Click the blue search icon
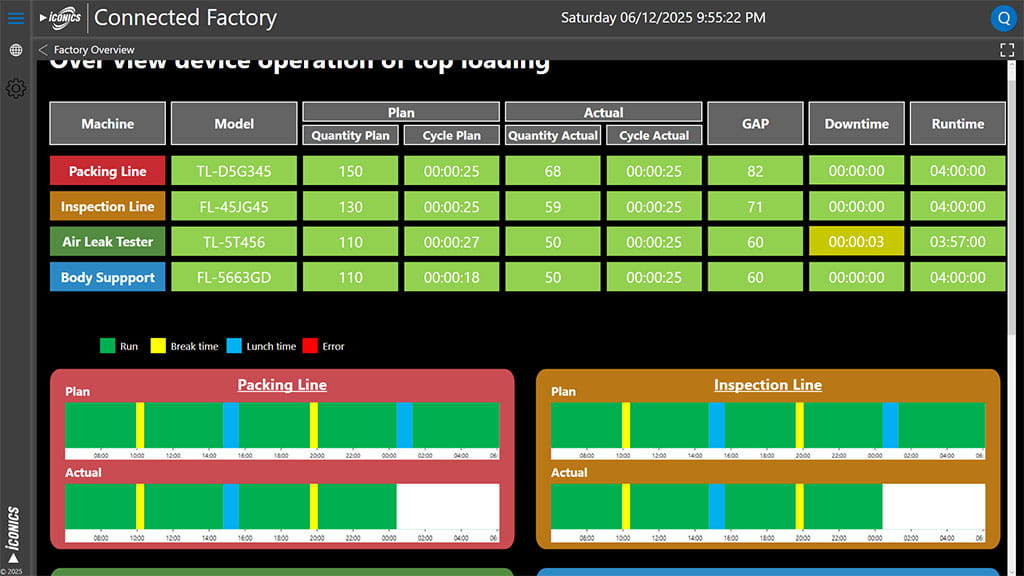The width and height of the screenshot is (1024, 576). coord(1003,18)
